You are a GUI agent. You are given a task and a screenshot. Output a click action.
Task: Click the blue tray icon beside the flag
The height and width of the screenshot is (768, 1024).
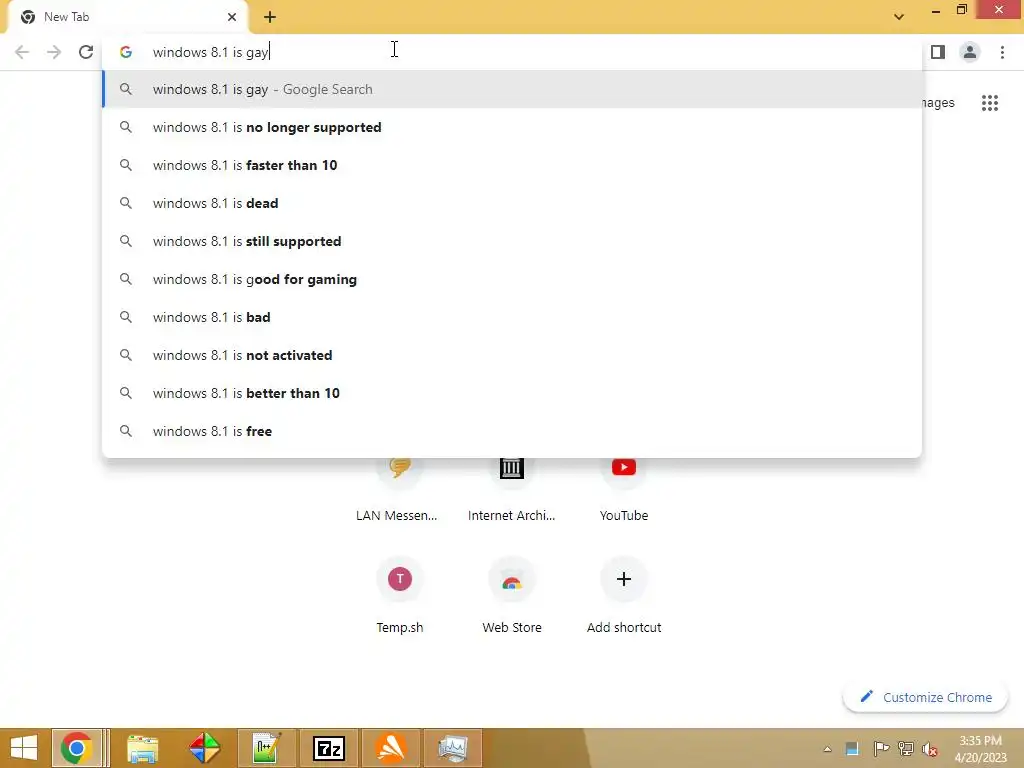pyautogui.click(x=852, y=748)
